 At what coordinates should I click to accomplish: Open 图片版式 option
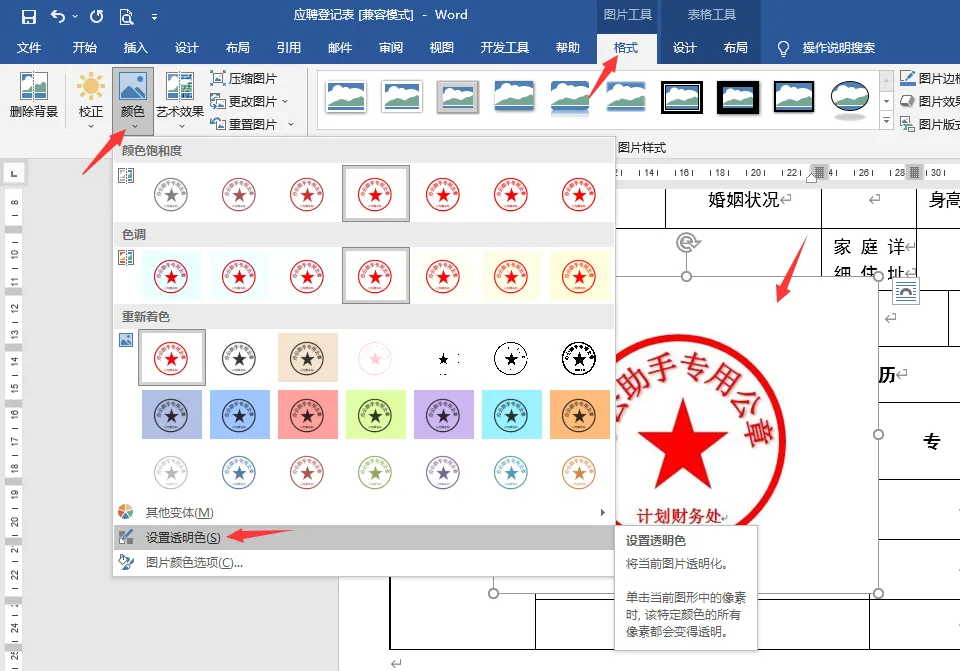coord(929,124)
